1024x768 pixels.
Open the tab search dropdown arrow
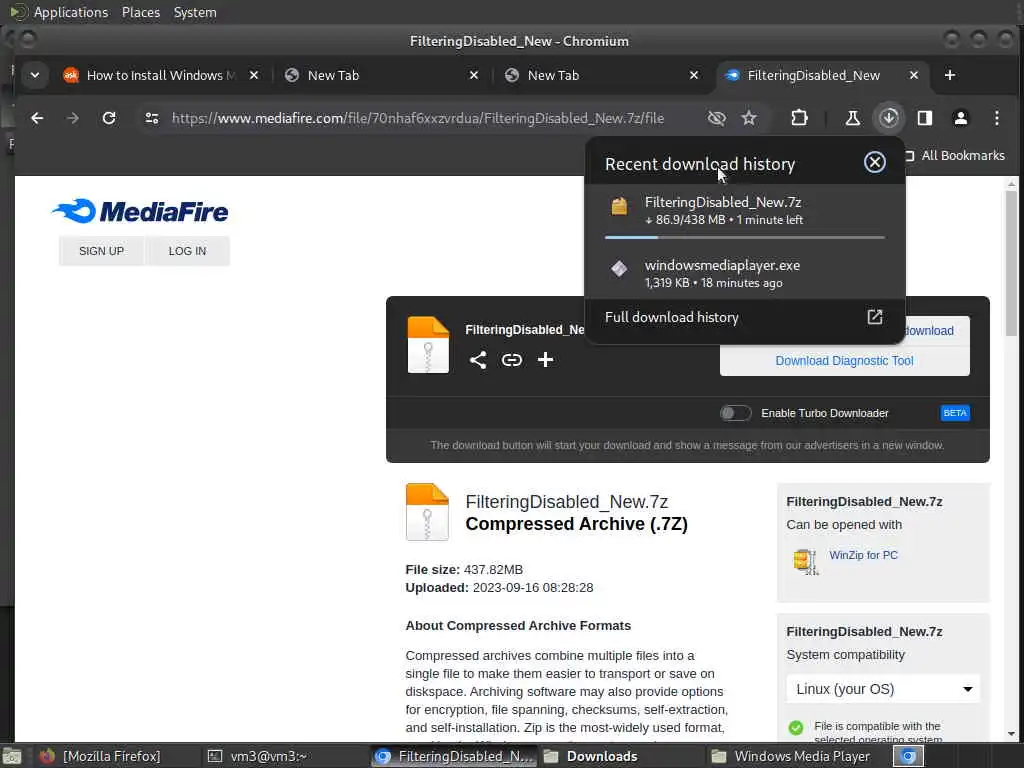coord(35,75)
